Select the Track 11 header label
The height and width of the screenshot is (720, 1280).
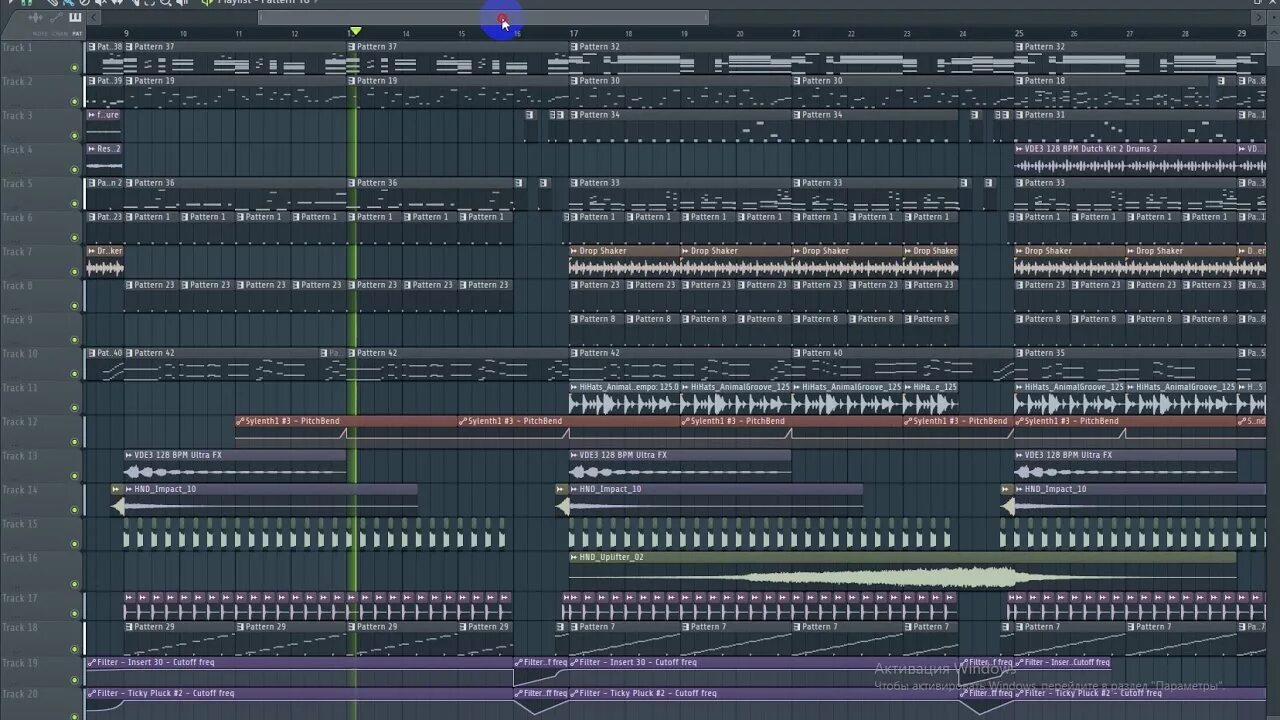coord(19,388)
